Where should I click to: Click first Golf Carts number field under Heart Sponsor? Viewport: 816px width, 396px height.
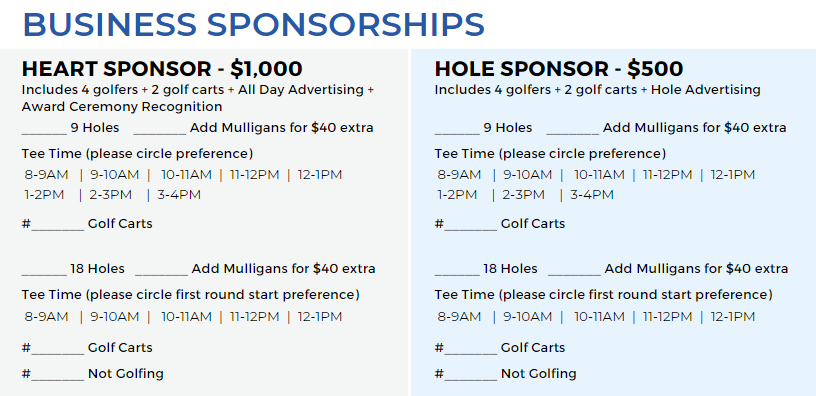58,227
